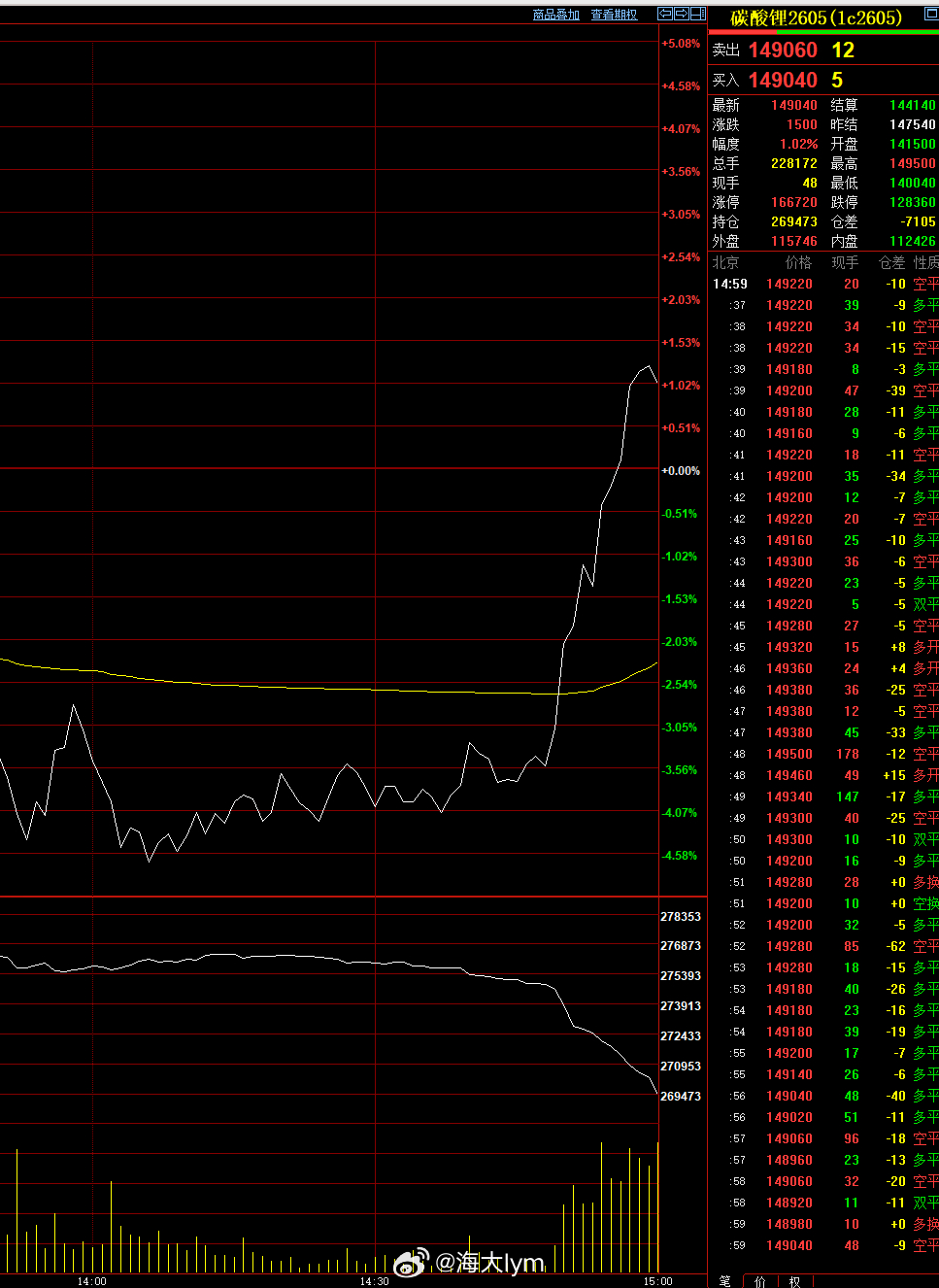Click the 跌停 value 128360
The width and height of the screenshot is (939, 1288).
[913, 202]
